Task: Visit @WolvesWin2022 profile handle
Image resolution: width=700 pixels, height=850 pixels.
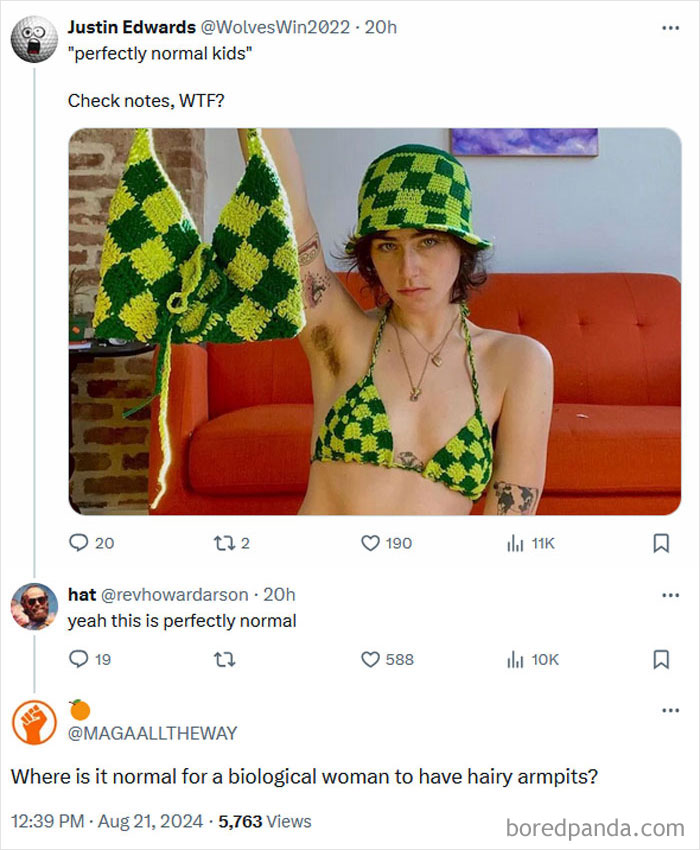Action: click(x=275, y=27)
